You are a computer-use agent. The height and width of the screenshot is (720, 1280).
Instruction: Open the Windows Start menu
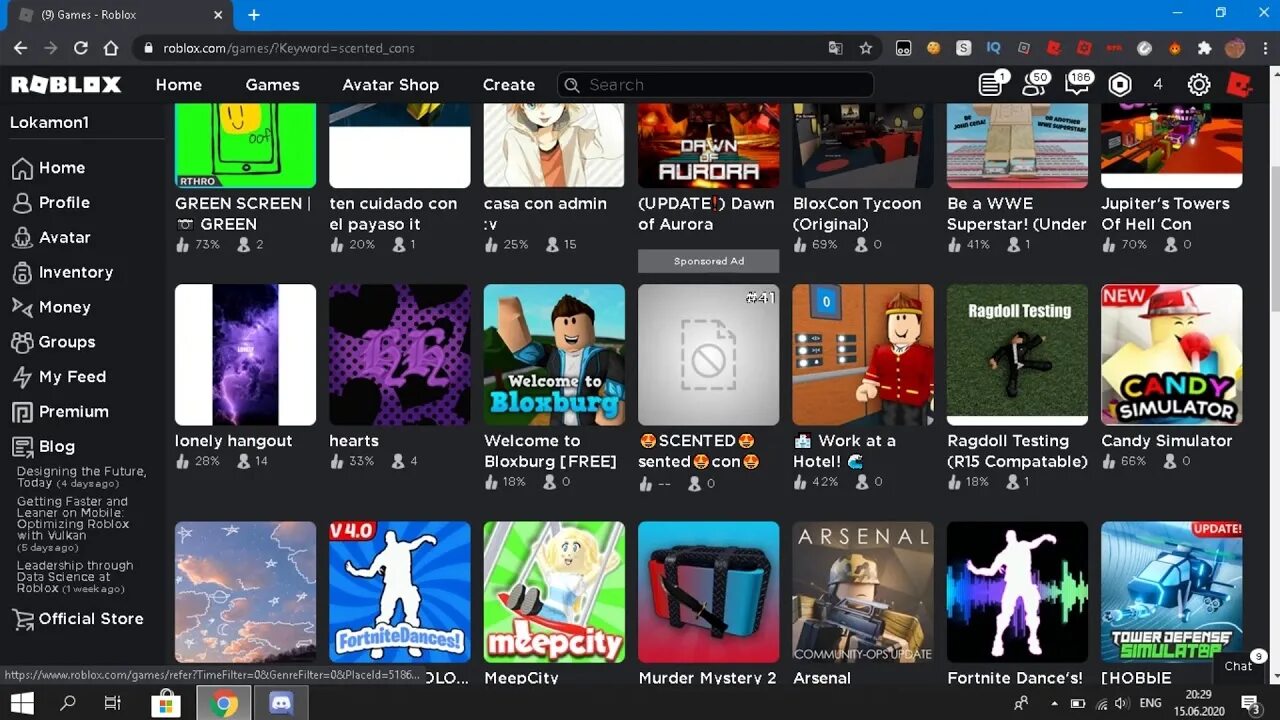(22, 704)
